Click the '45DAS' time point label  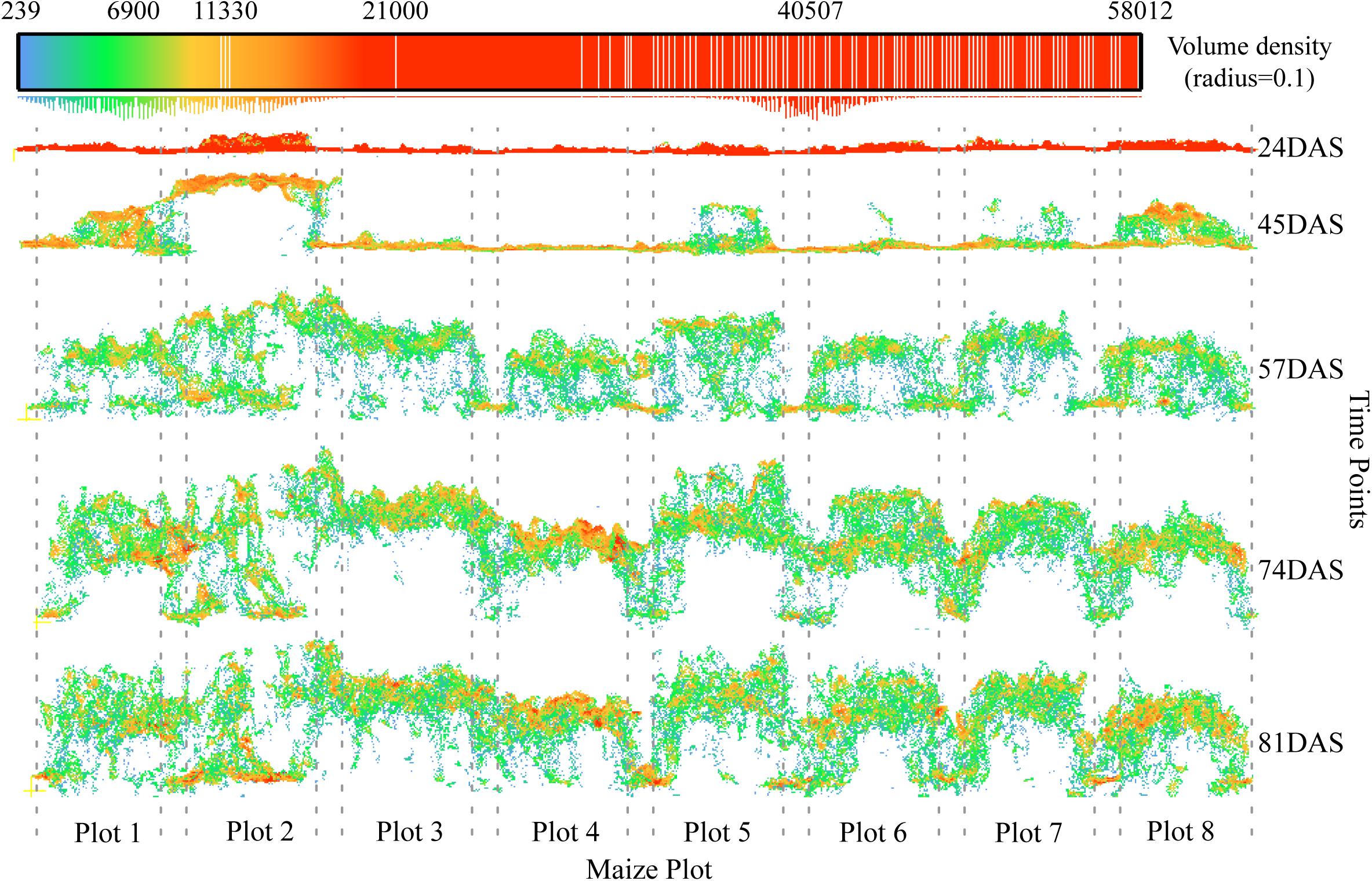point(1300,224)
